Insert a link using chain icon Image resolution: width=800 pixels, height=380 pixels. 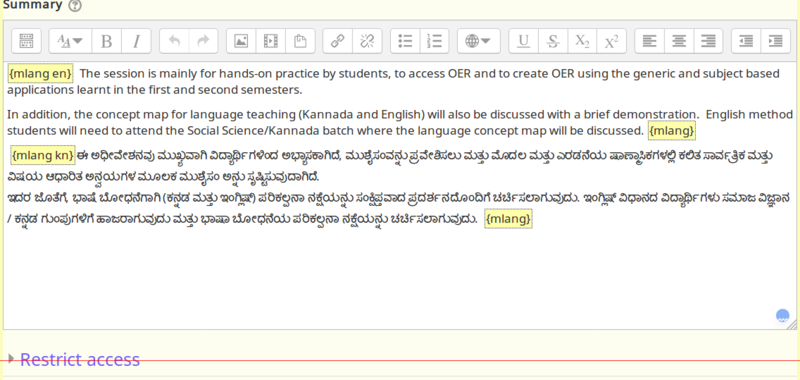click(x=338, y=41)
